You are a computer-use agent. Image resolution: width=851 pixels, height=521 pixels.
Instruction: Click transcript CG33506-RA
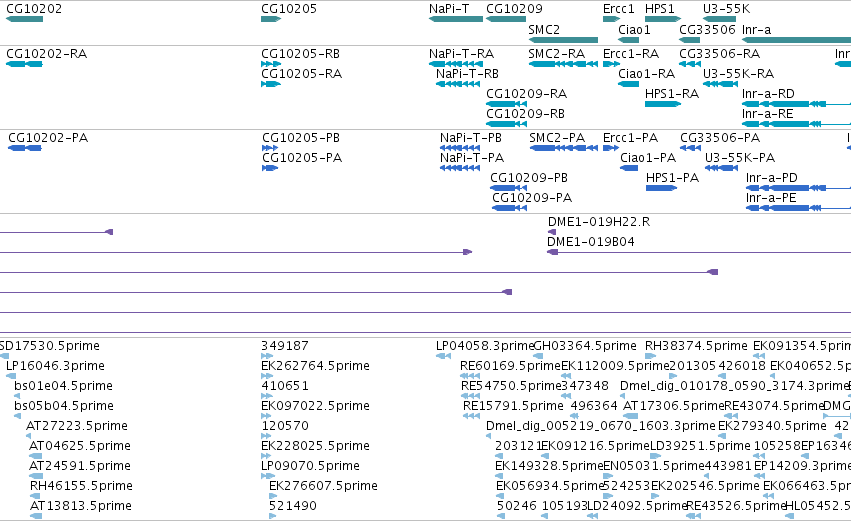720,54
